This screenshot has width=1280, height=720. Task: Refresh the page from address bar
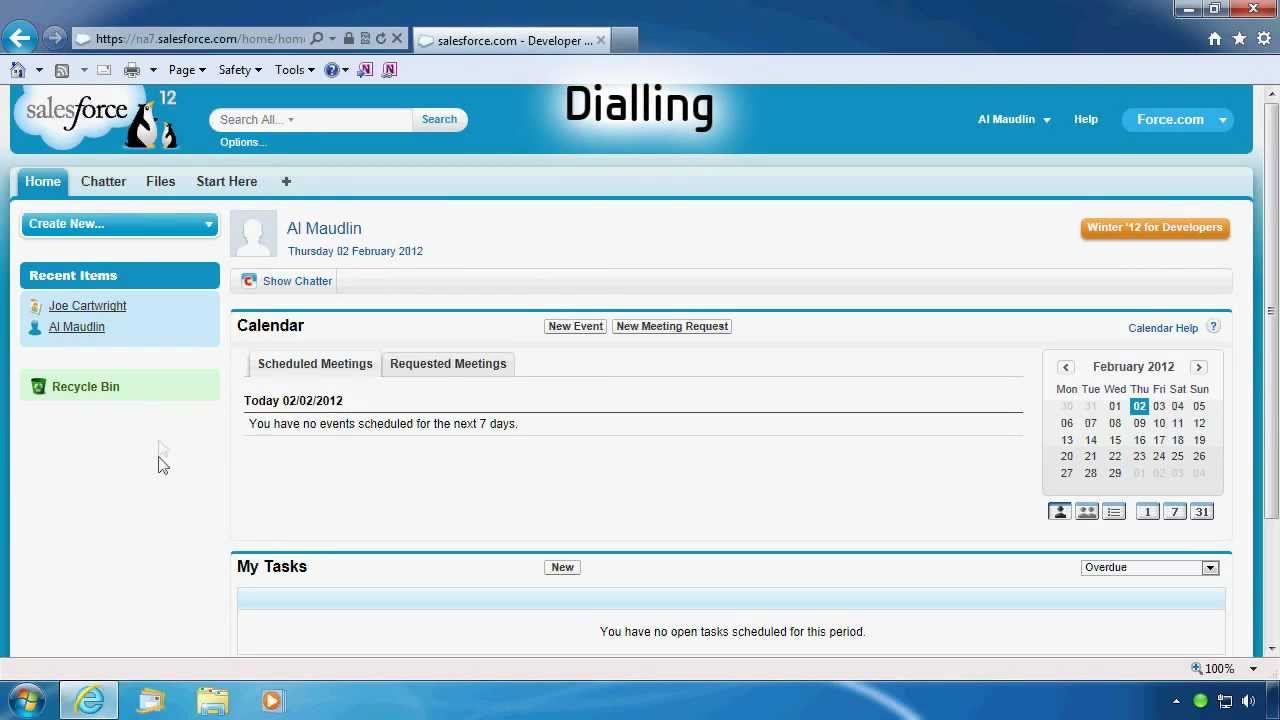[381, 39]
